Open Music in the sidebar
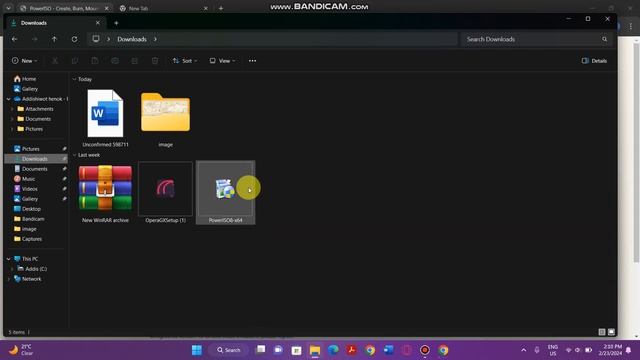This screenshot has height=360, width=640. click(x=29, y=179)
